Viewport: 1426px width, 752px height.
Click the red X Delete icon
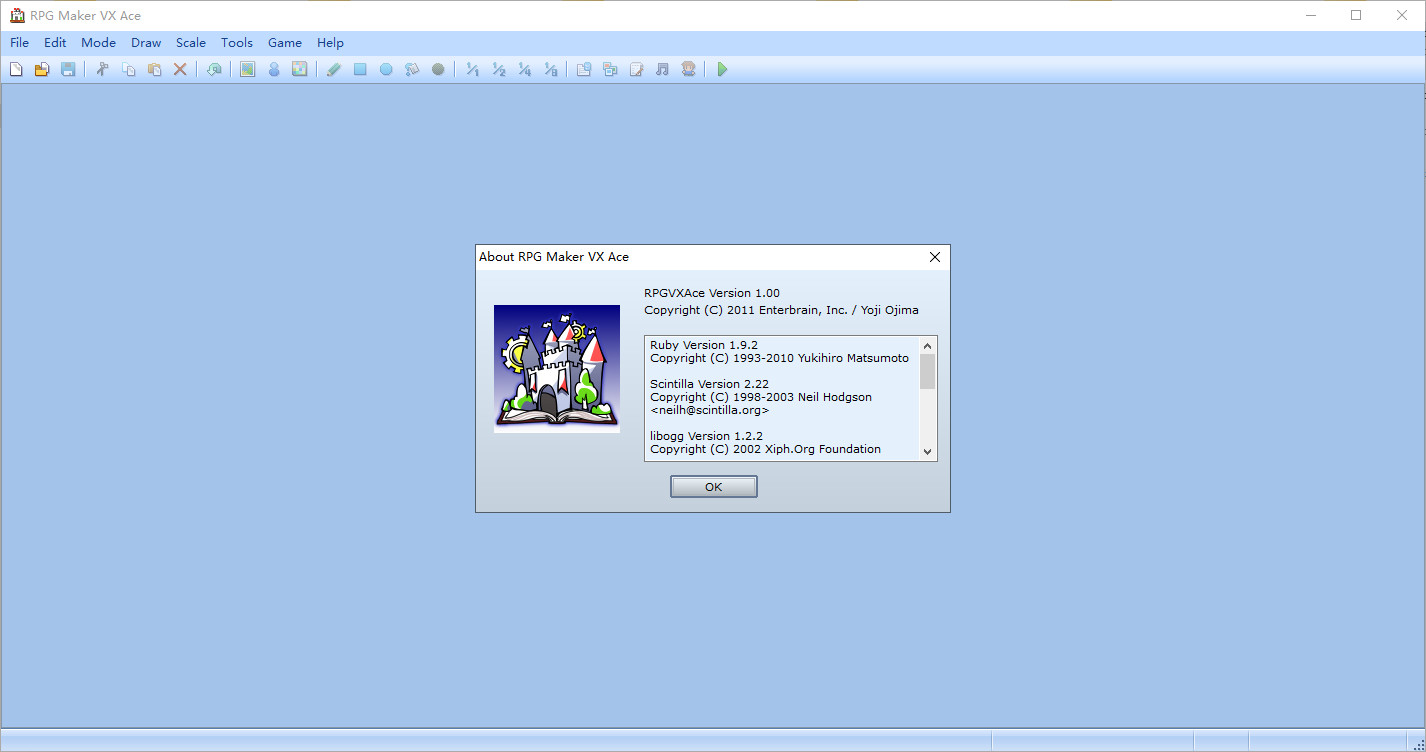[x=180, y=69]
